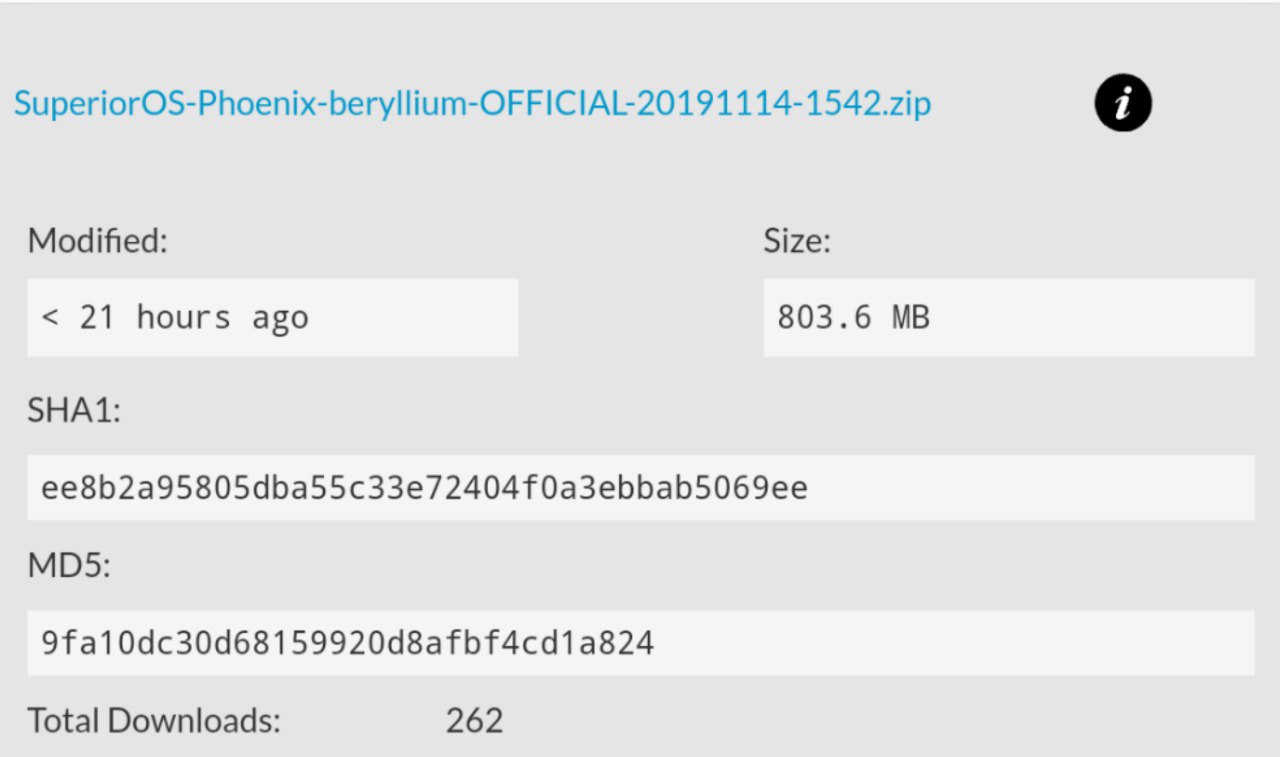Screen dimensions: 1280x757
Task: Click the "Modified:" label
Action: click(97, 241)
